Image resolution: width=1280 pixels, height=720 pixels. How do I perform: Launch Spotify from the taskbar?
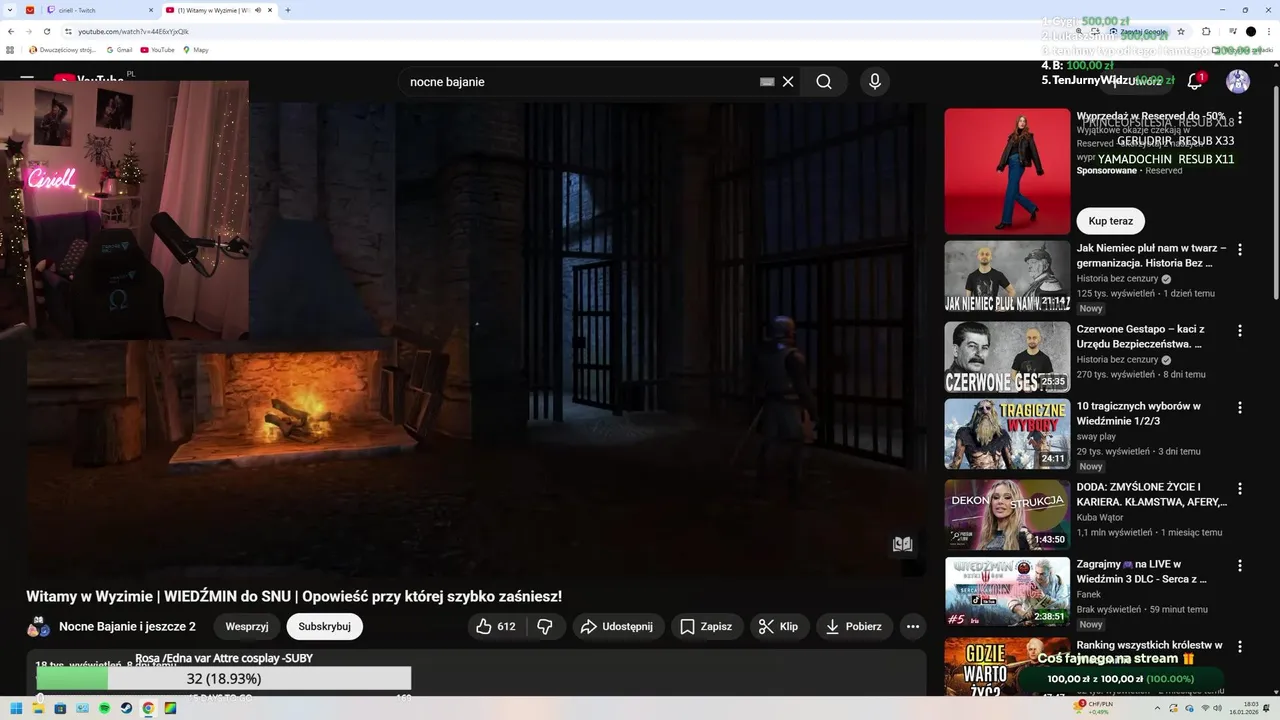(104, 708)
